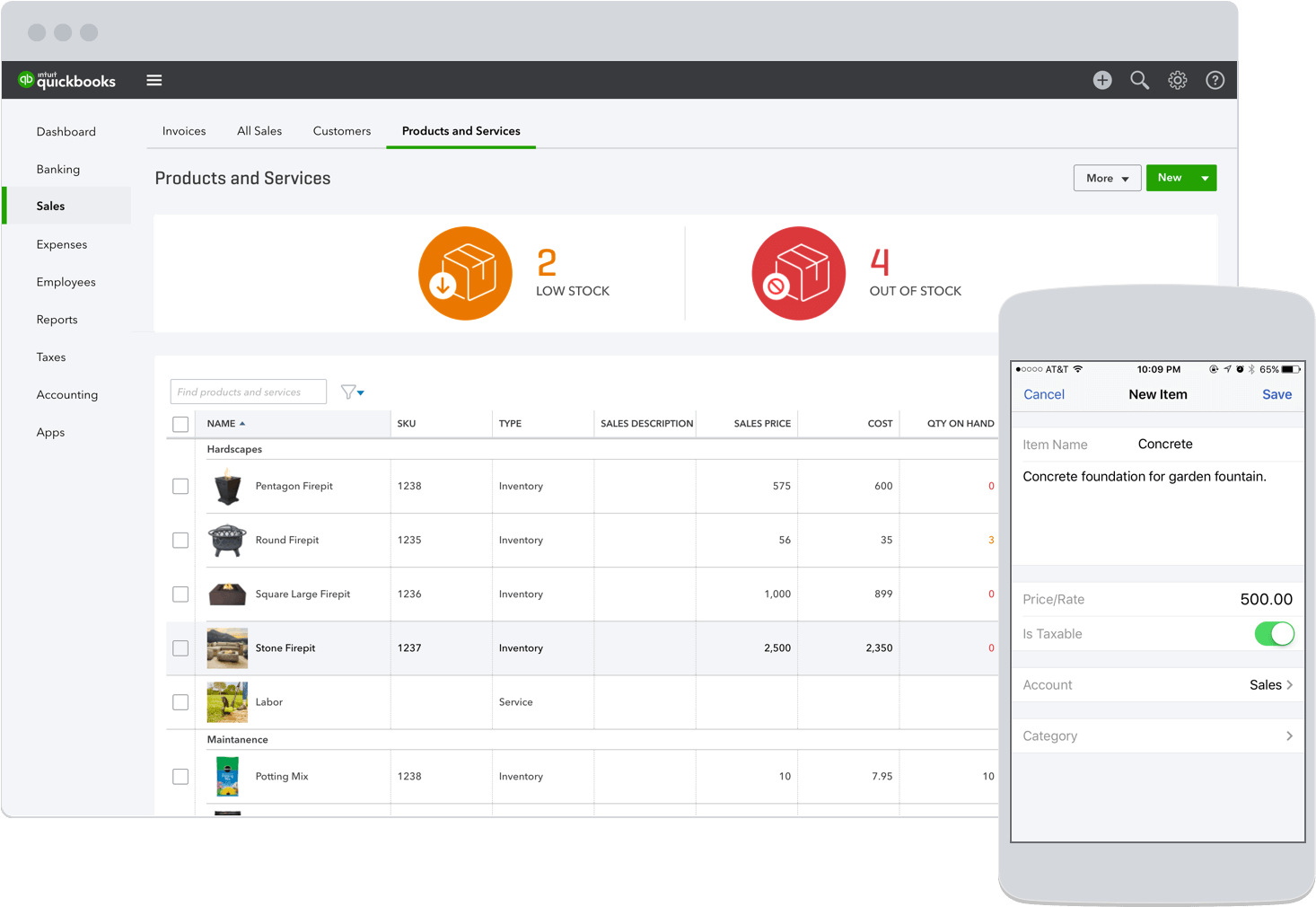Open settings gear icon
The height and width of the screenshot is (907, 1316).
click(1177, 80)
